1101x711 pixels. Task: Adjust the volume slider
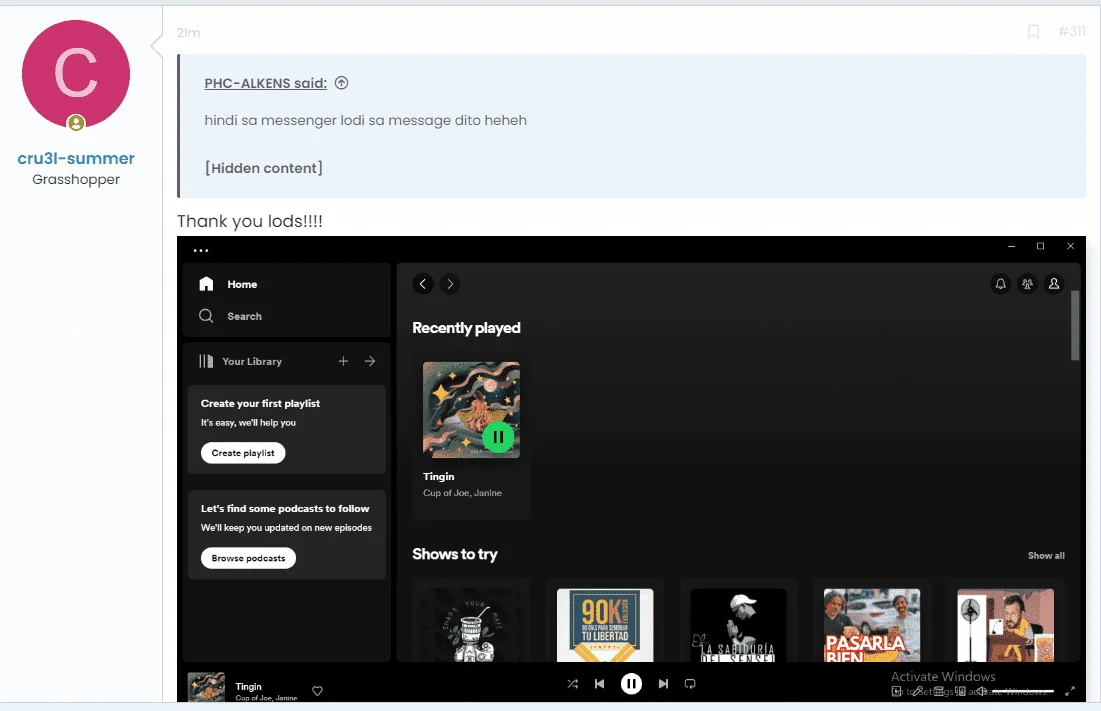[1023, 691]
